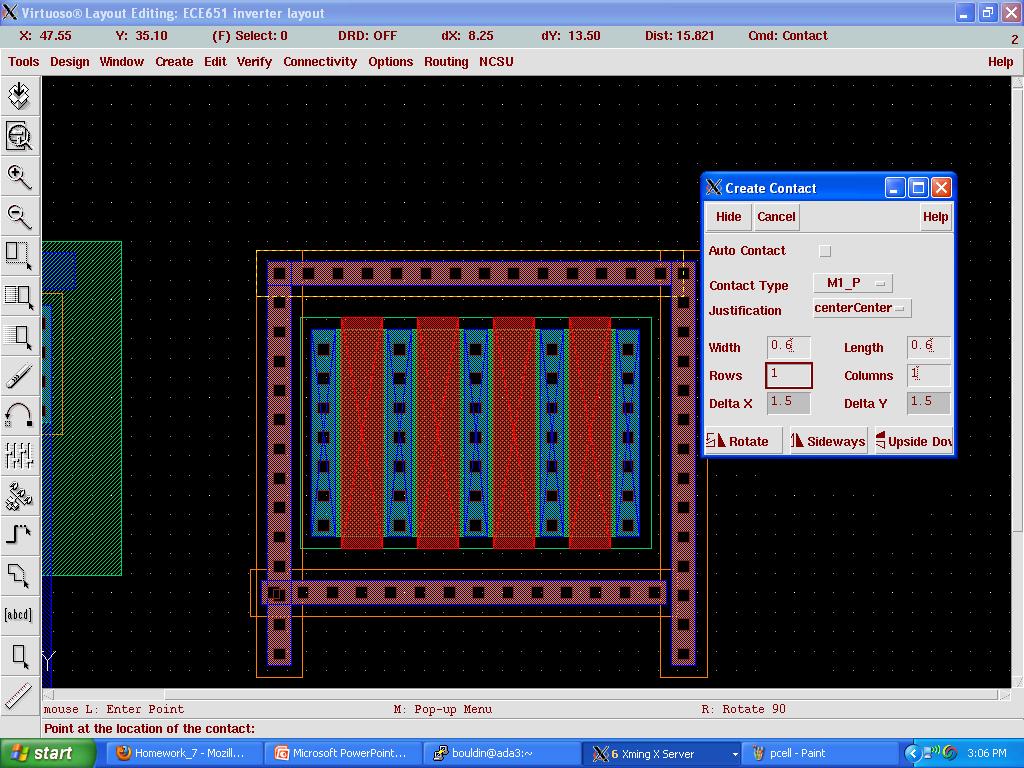The image size is (1024, 768).
Task: Select the Stretch tool icon
Action: pyautogui.click(x=20, y=256)
